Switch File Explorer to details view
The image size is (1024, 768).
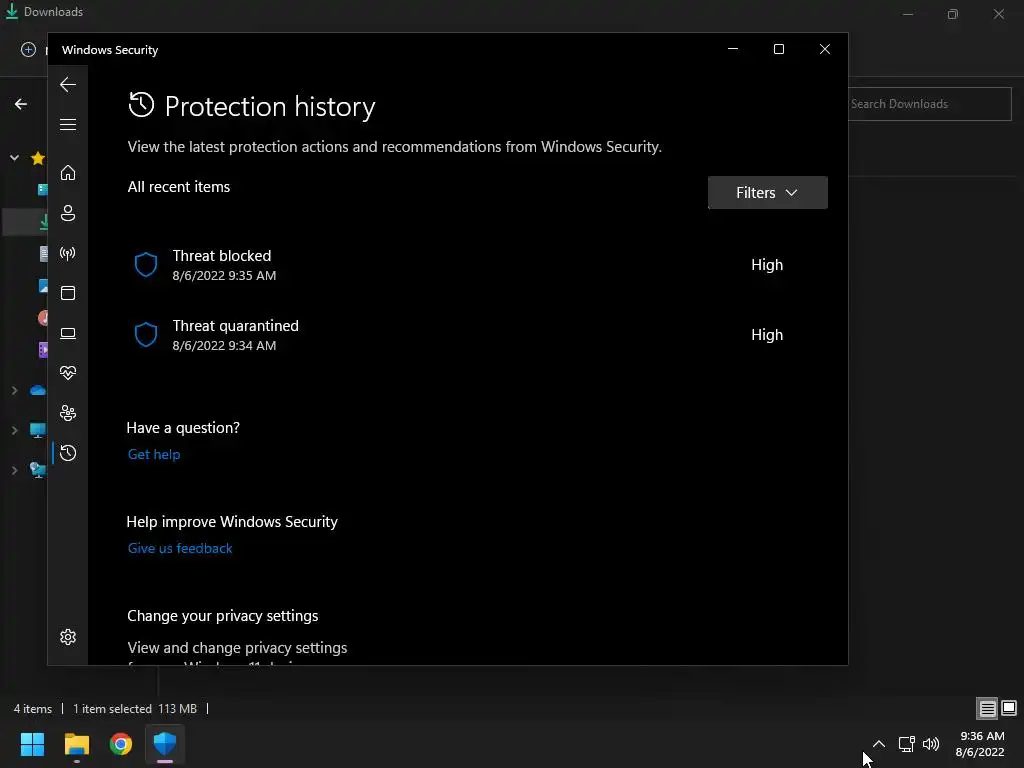987,708
